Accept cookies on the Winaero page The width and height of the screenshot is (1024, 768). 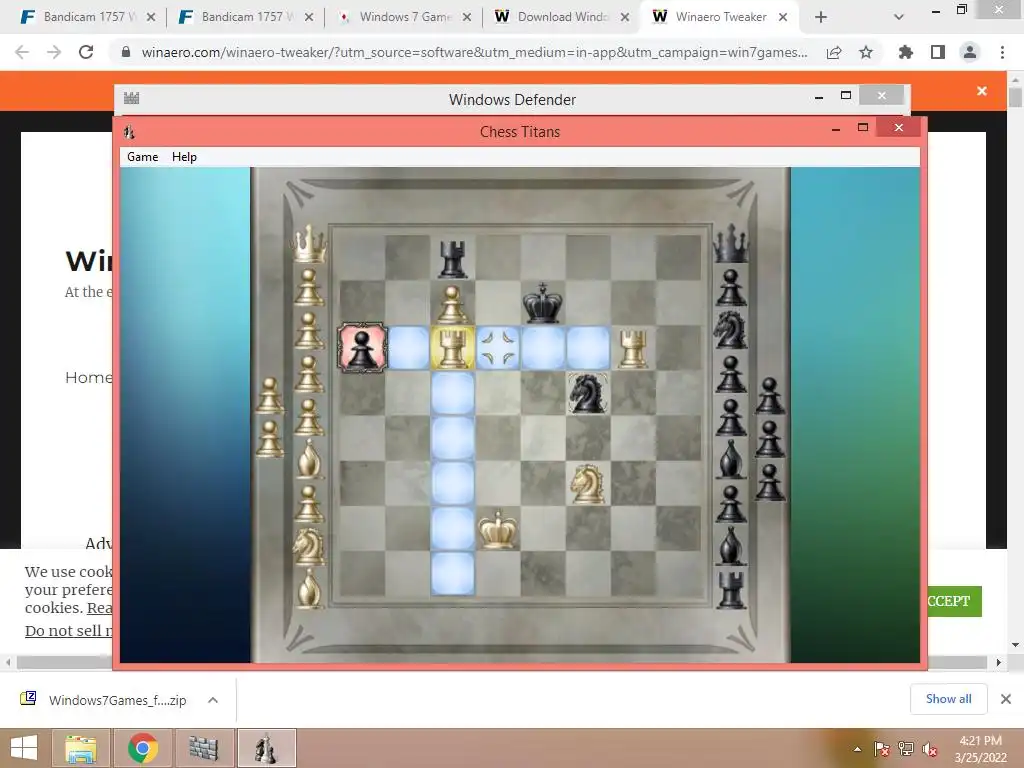(955, 601)
